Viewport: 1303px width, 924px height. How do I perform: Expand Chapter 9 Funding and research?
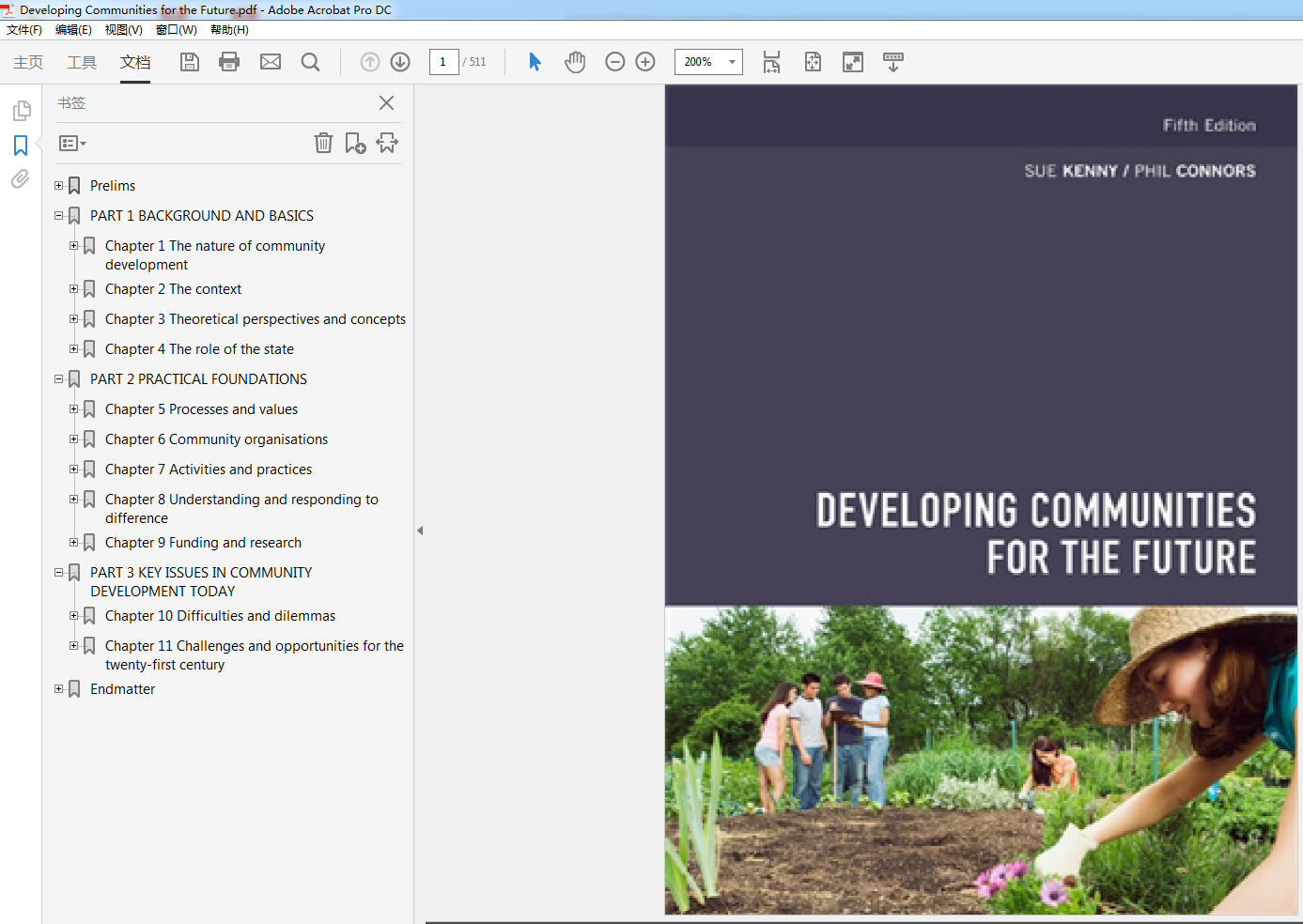click(73, 543)
